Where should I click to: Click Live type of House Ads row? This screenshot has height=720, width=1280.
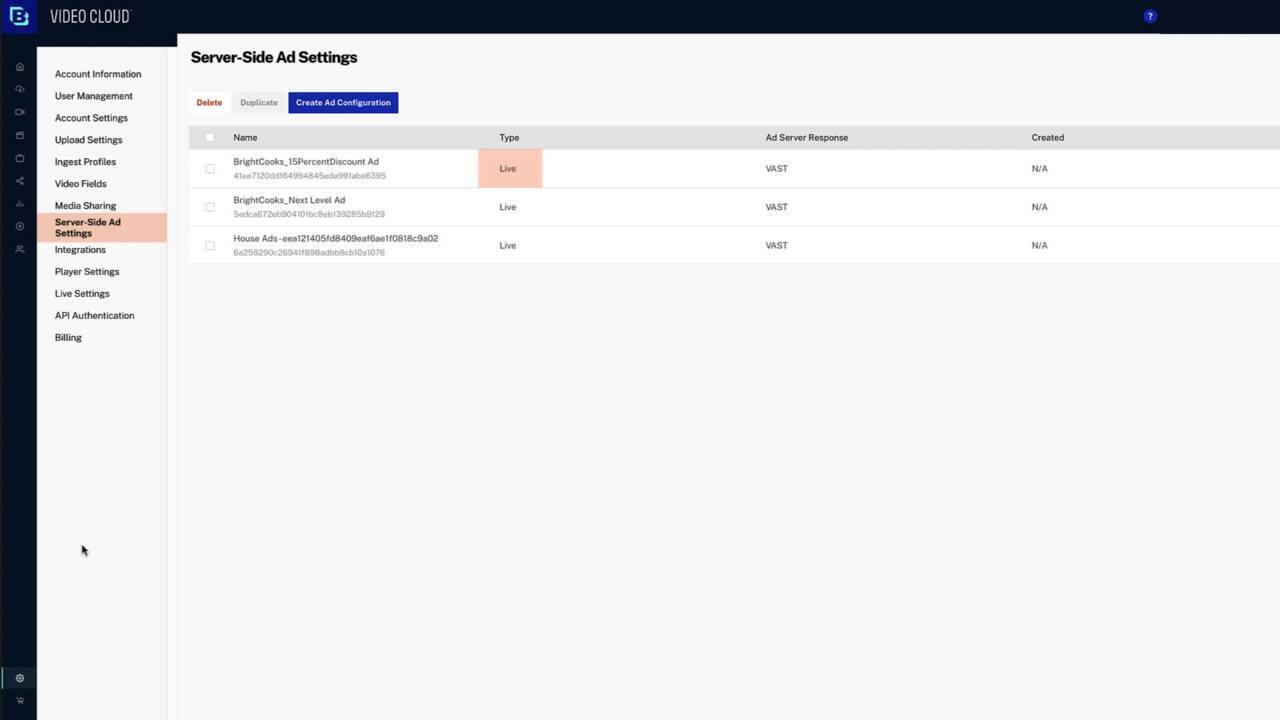pos(508,245)
